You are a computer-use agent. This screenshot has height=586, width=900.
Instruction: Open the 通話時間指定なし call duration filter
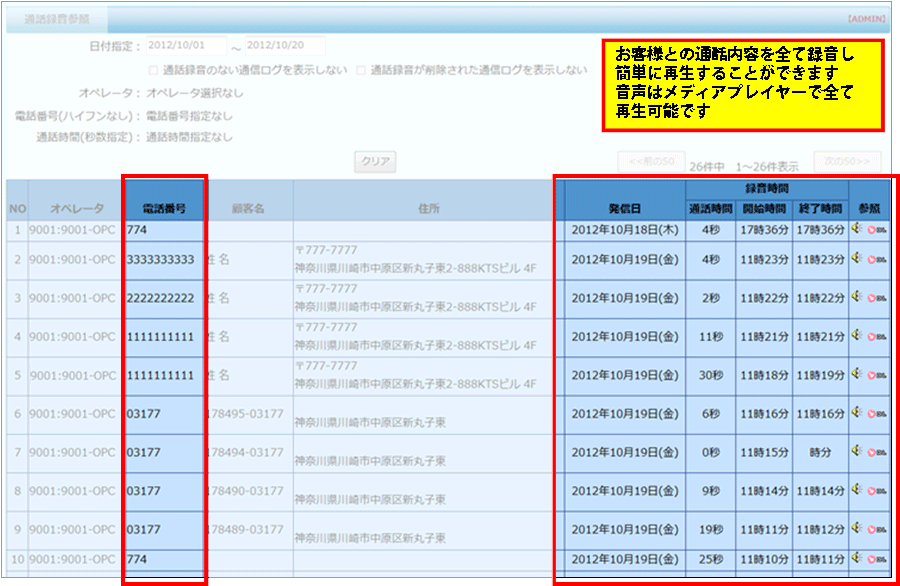point(189,137)
